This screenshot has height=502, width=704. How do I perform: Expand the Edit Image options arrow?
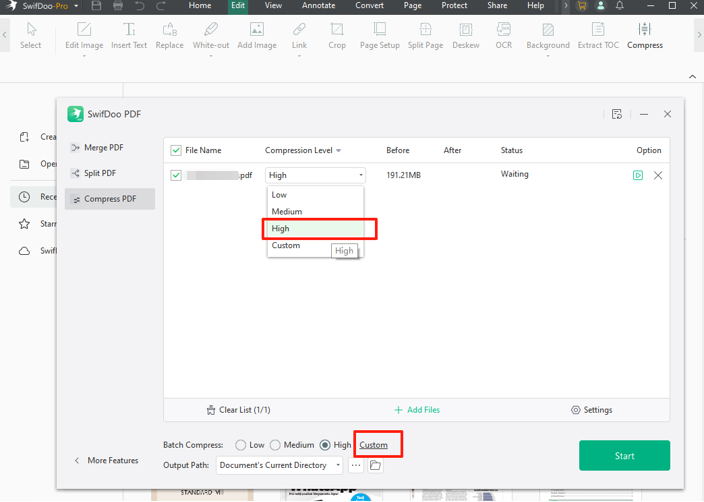(84, 56)
